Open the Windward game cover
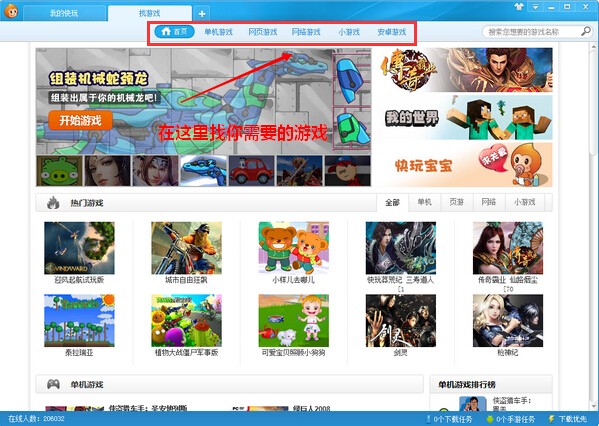The image size is (599, 426). [x=79, y=248]
